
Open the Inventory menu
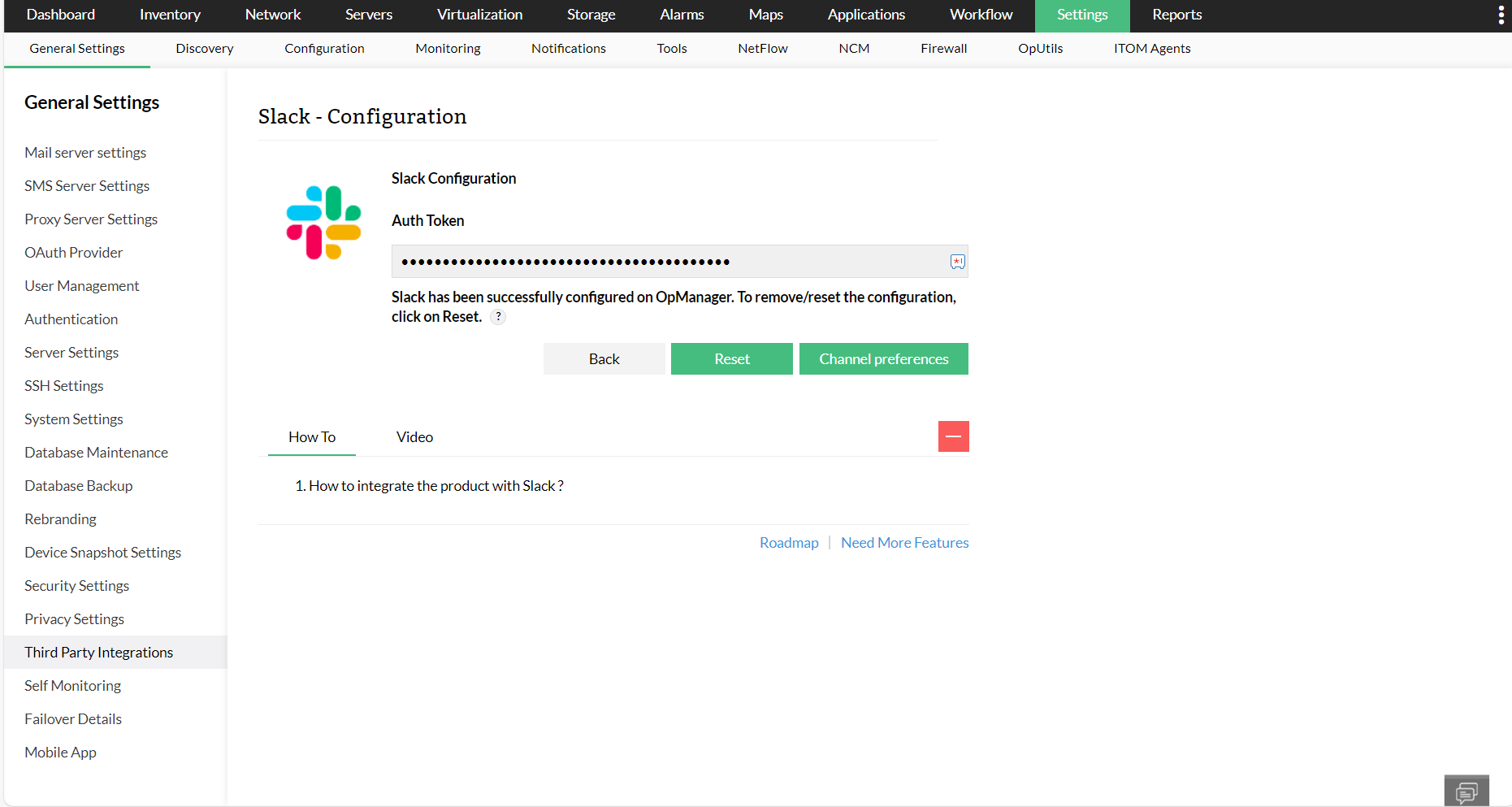(170, 15)
